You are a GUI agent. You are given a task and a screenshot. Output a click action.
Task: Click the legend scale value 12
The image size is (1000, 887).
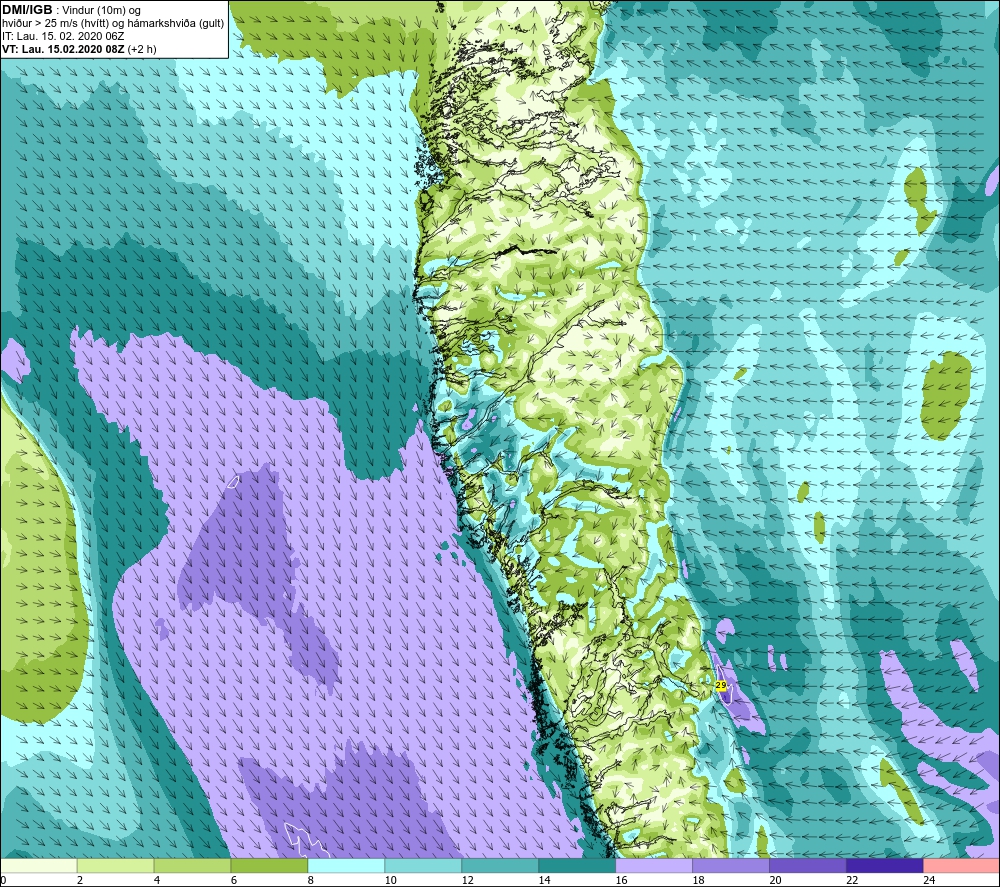tap(467, 880)
